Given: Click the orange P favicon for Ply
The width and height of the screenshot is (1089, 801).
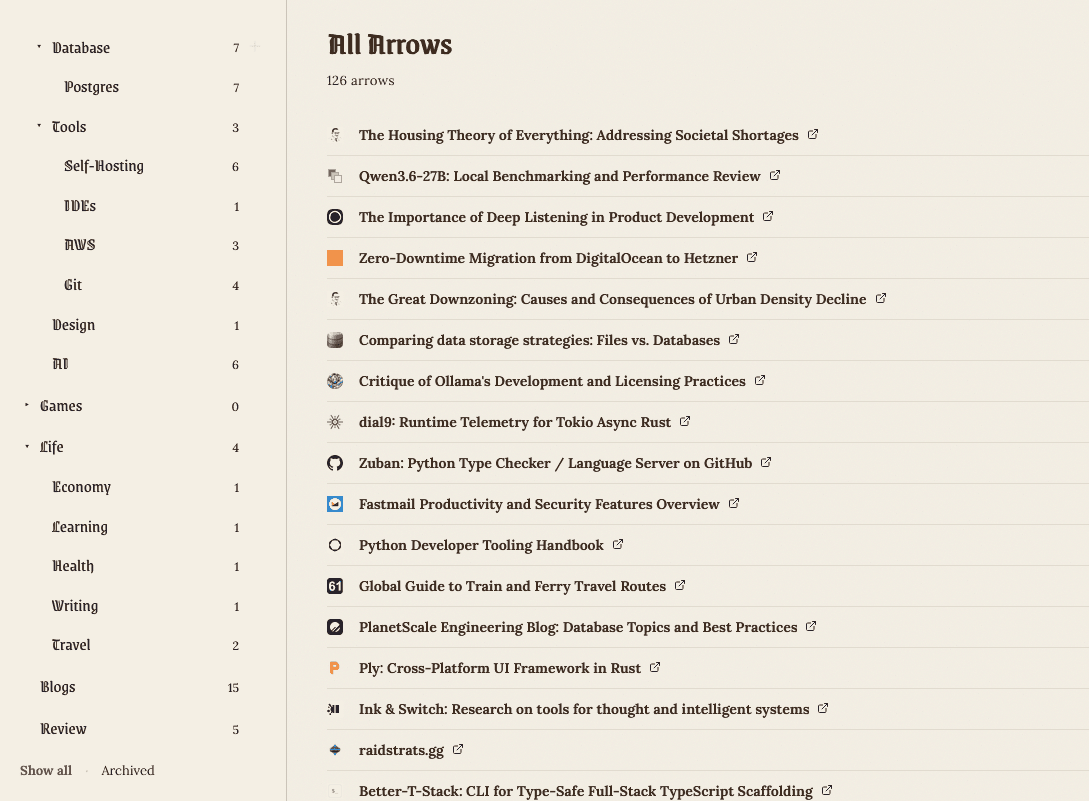Looking at the screenshot, I should 335,668.
